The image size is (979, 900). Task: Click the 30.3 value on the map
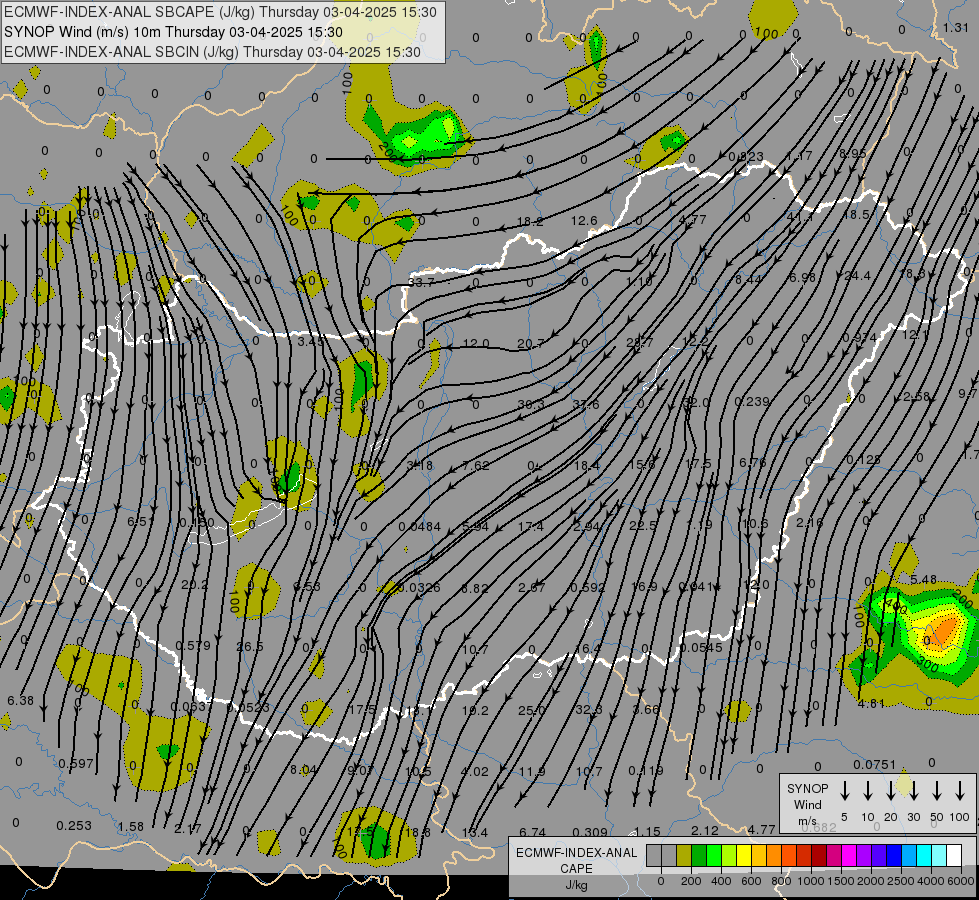(x=531, y=405)
